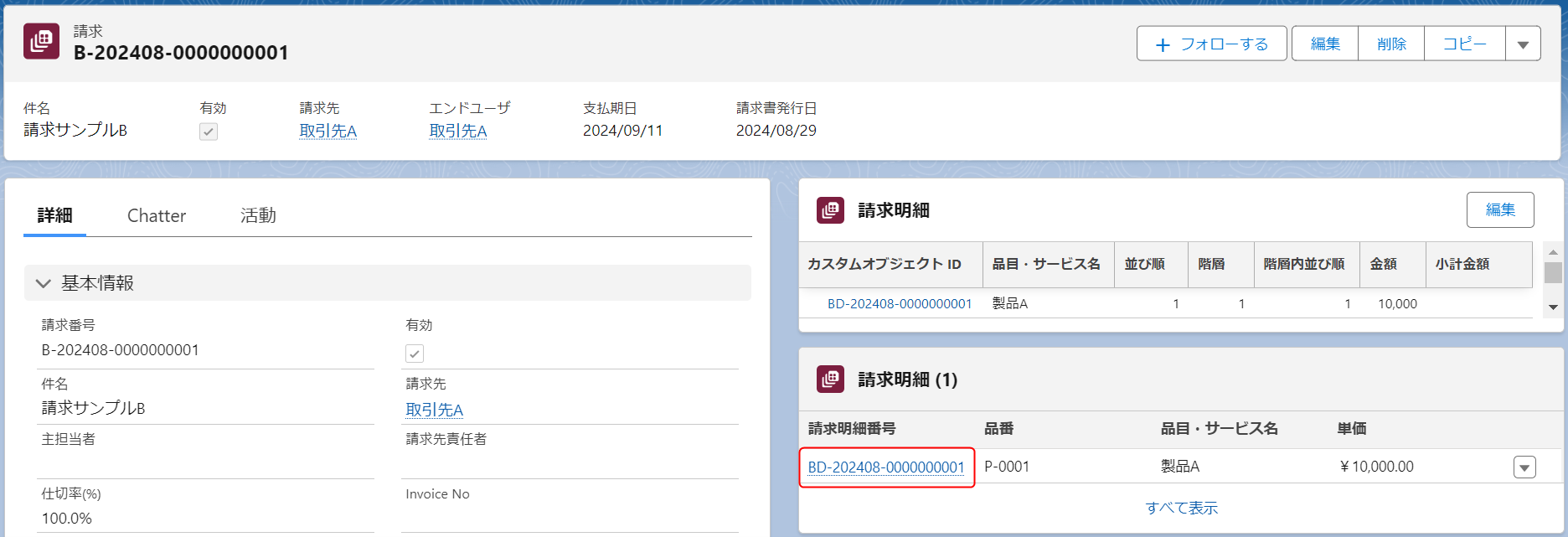
Task: Switch to the Chatter tab
Action: point(157,215)
